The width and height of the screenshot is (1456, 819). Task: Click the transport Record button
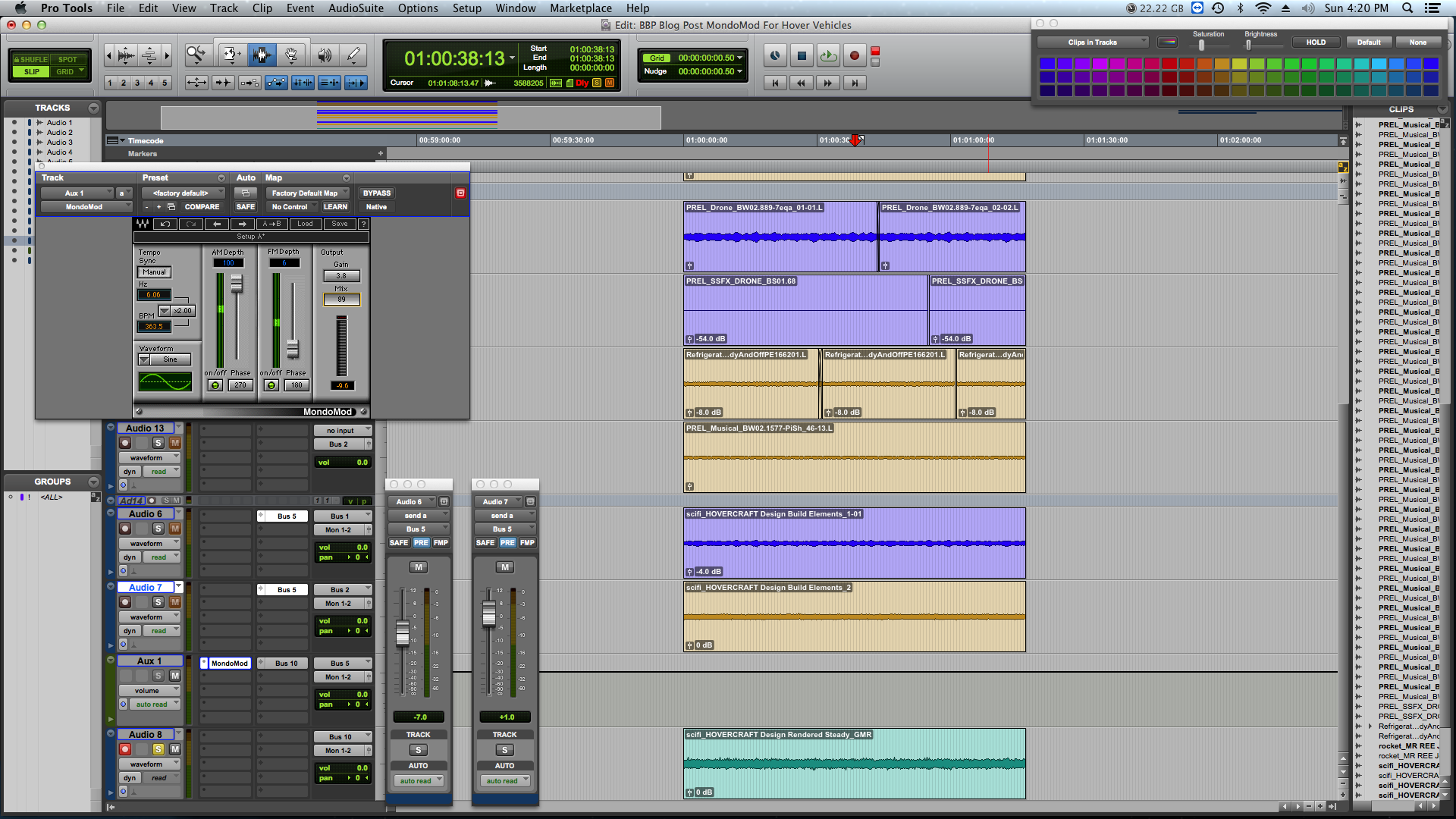(x=855, y=55)
